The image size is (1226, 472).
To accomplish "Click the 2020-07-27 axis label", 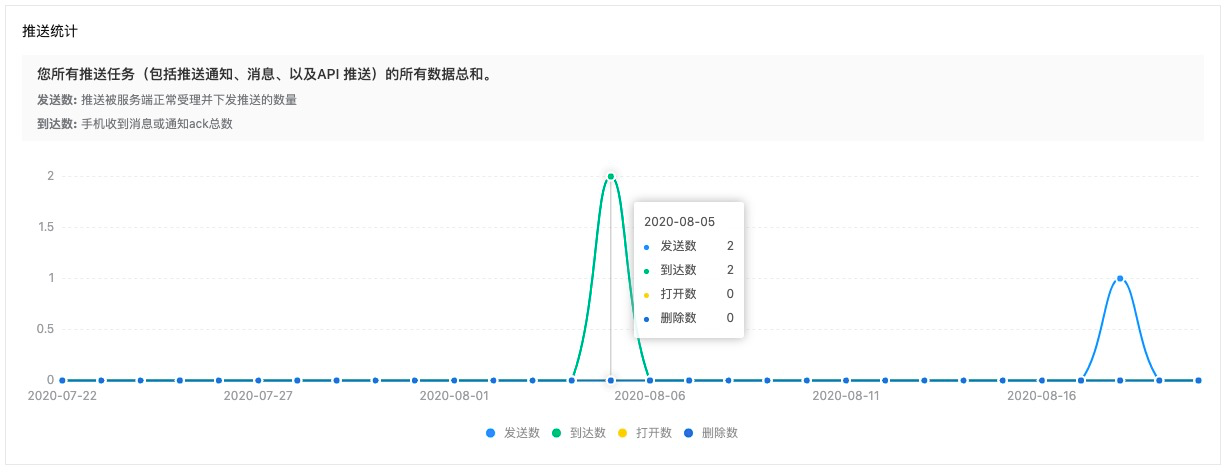I will coord(258,396).
